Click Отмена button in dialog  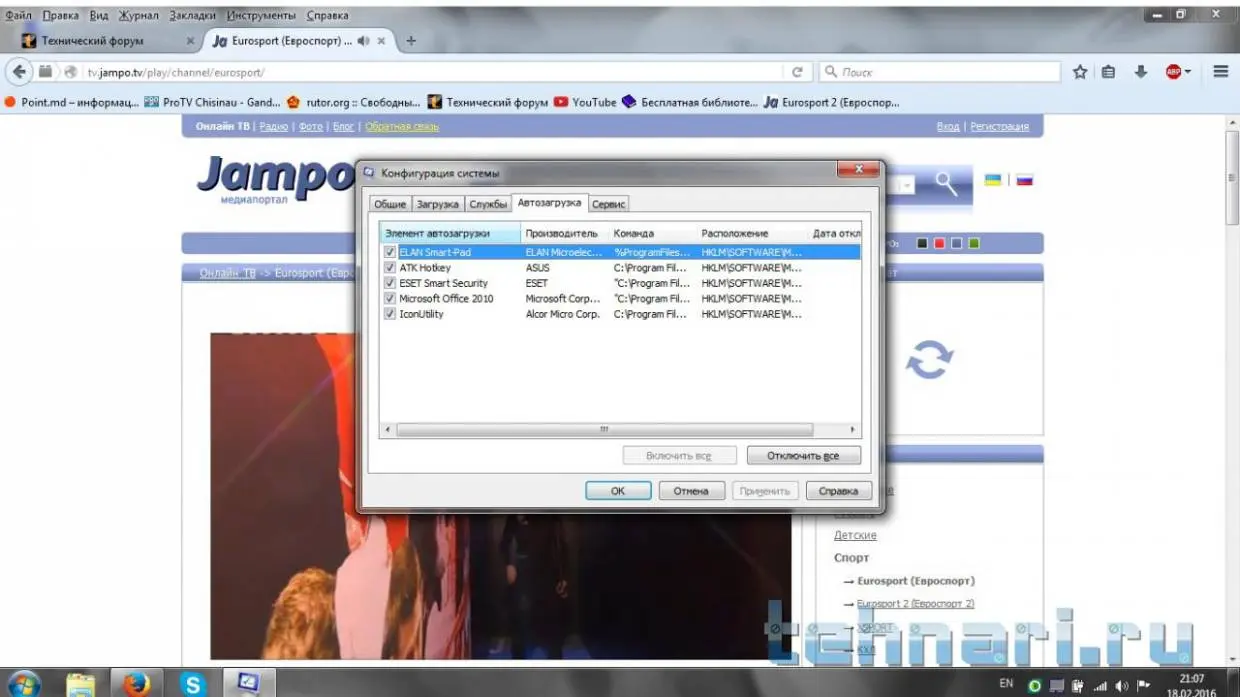coord(691,491)
